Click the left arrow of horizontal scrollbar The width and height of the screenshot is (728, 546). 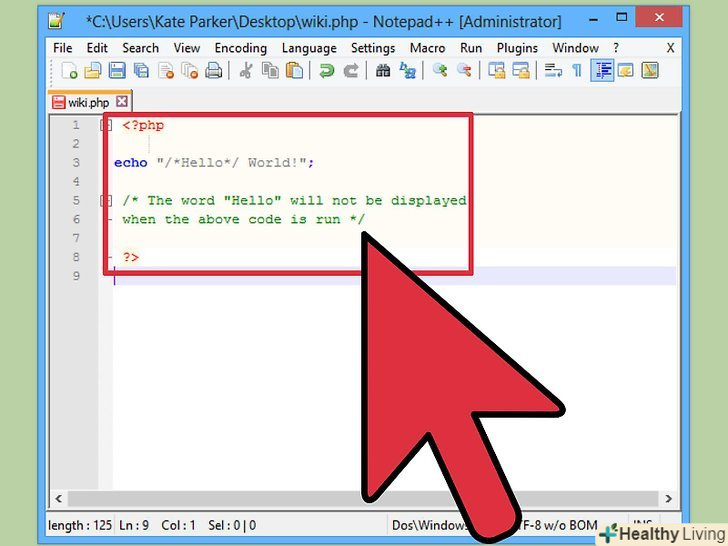coord(58,499)
